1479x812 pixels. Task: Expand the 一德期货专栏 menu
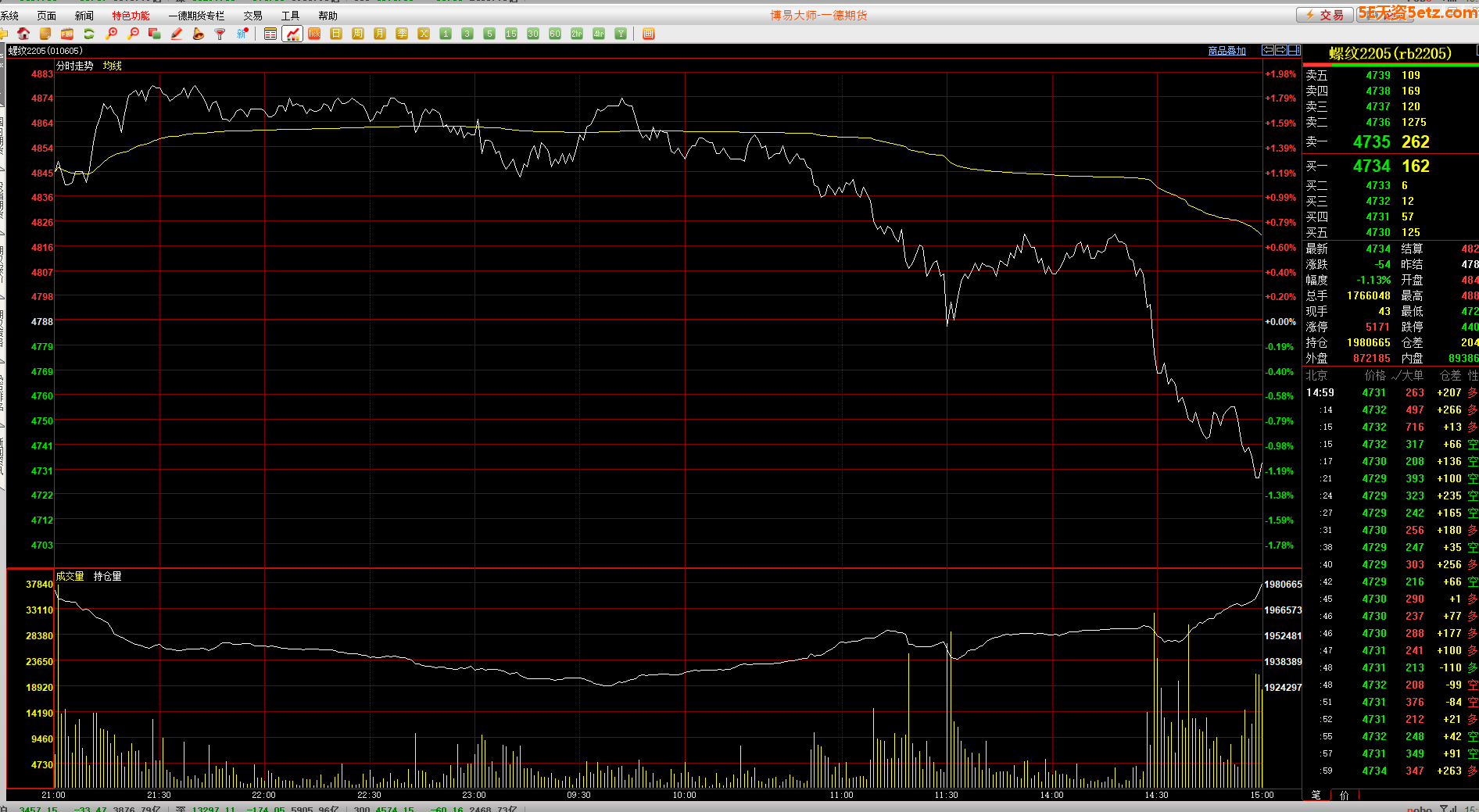[x=196, y=16]
